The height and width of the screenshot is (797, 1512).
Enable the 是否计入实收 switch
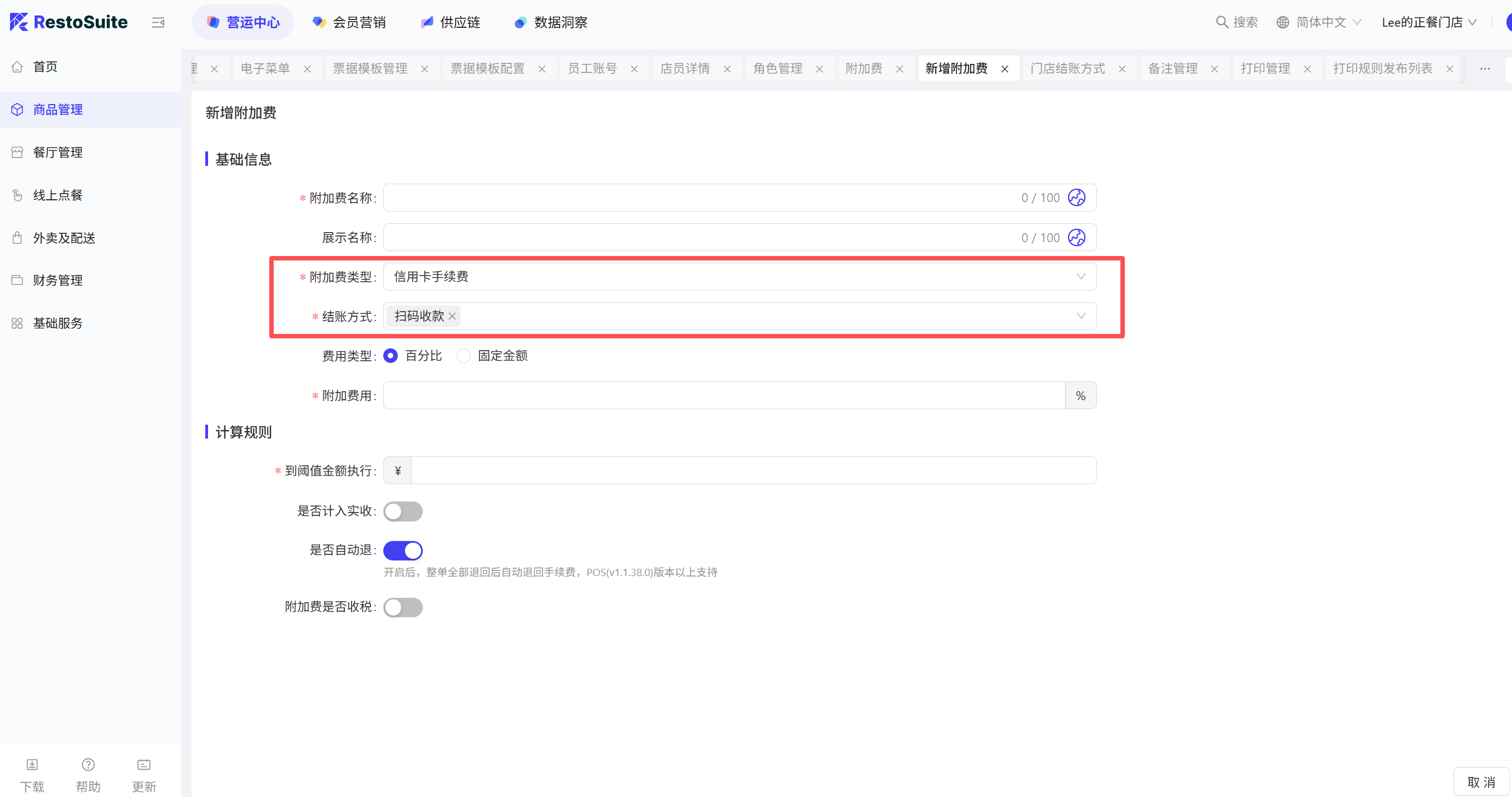coord(403,511)
